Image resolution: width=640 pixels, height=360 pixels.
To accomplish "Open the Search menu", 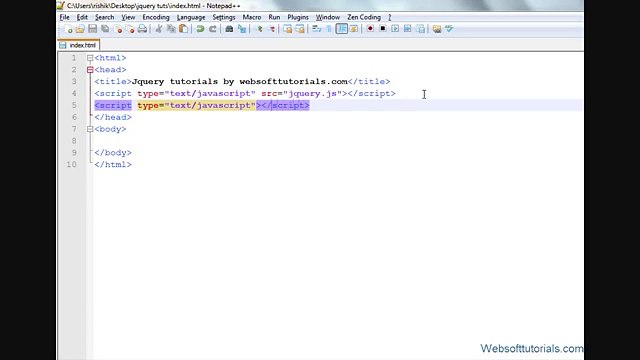I will (x=104, y=17).
